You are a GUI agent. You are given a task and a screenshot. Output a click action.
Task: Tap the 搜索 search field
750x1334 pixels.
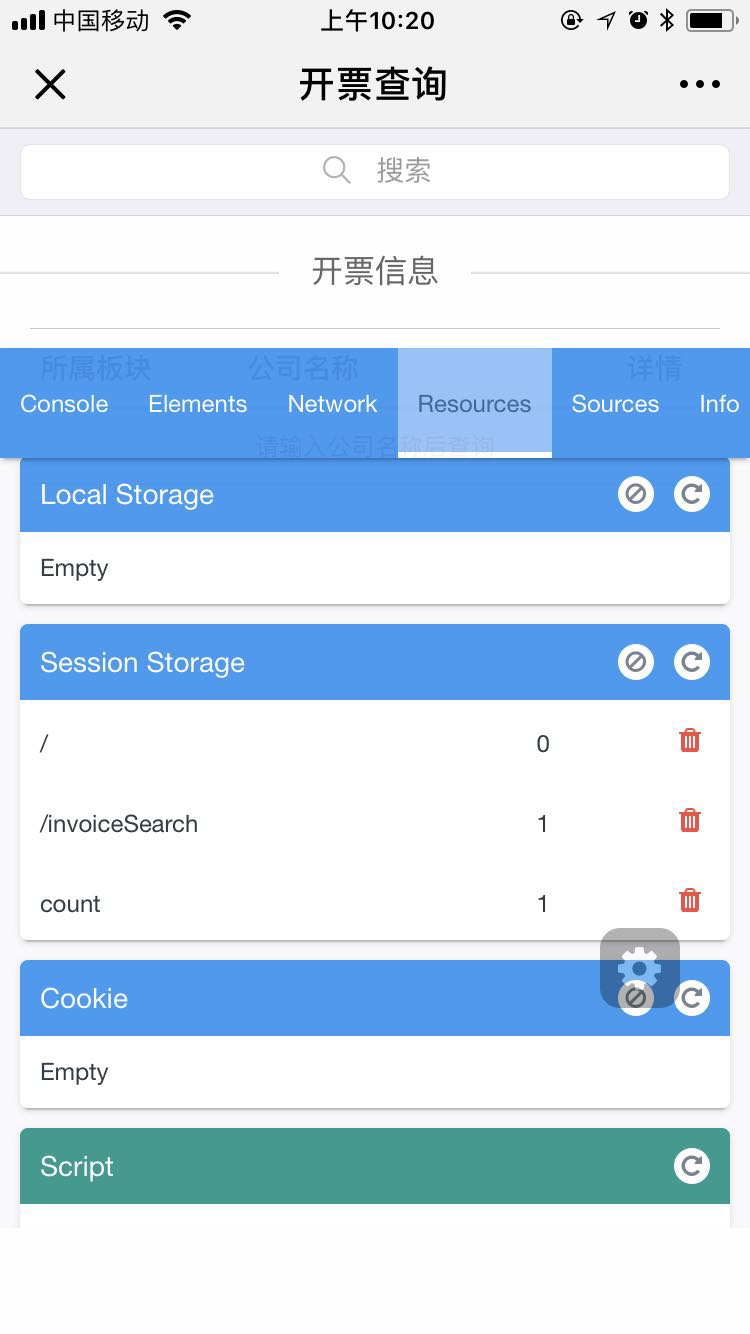(375, 171)
